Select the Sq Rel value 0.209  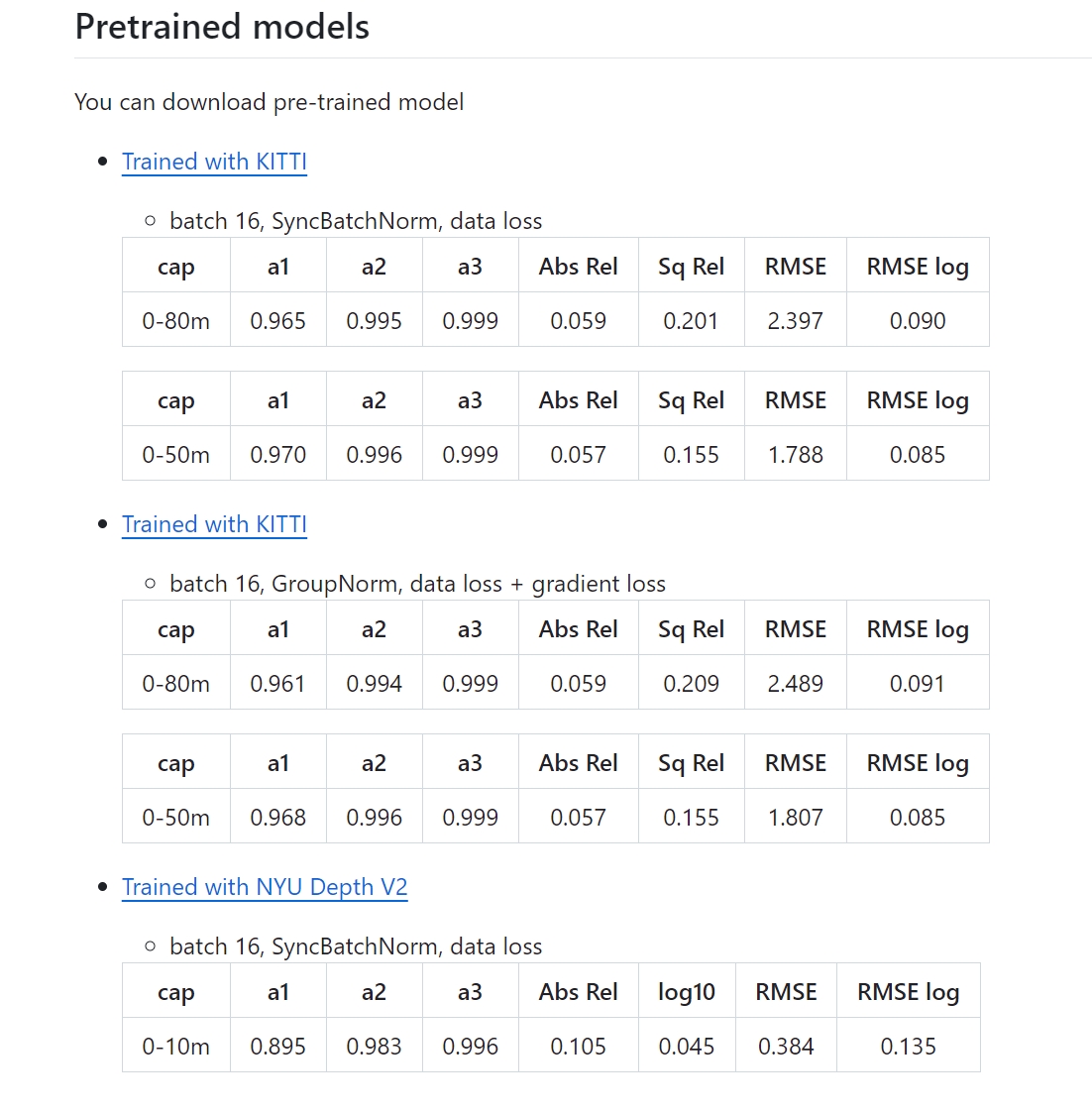pos(691,684)
